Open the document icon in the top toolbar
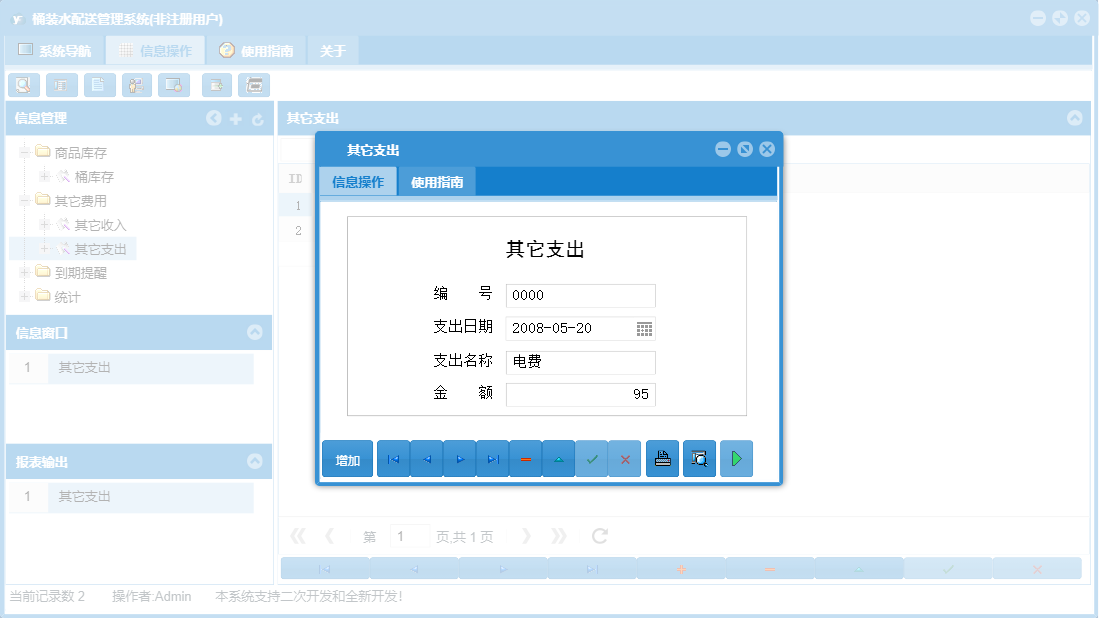 99,85
